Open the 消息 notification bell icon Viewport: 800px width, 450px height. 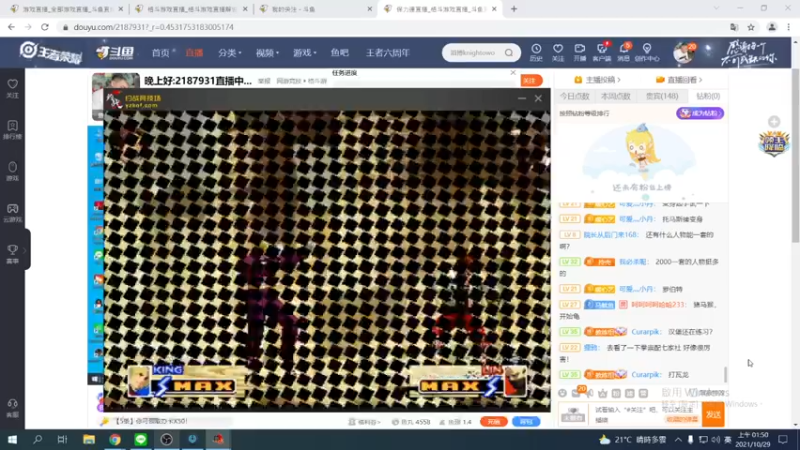[x=624, y=52]
